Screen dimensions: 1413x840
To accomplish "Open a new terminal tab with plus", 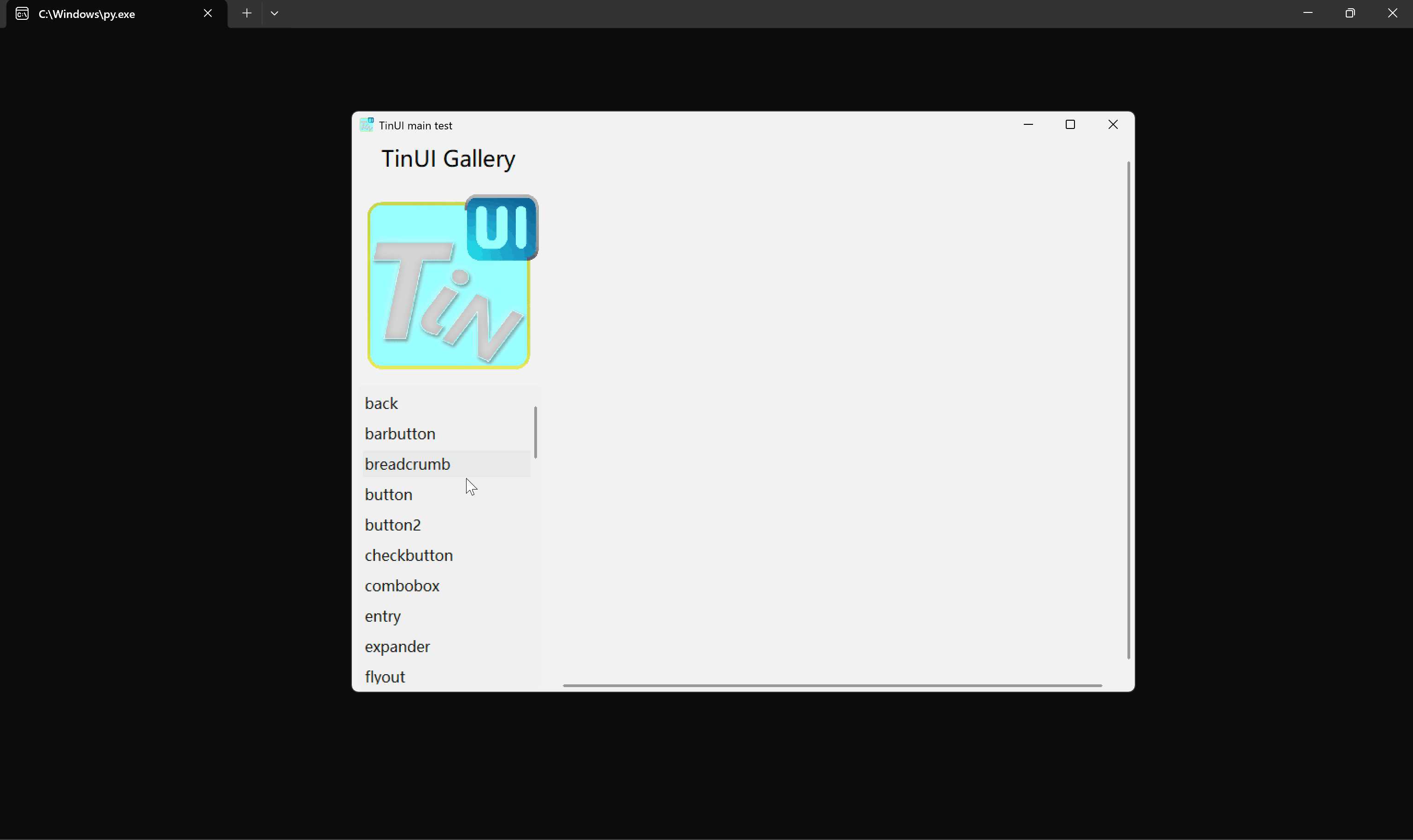I will pos(247,13).
